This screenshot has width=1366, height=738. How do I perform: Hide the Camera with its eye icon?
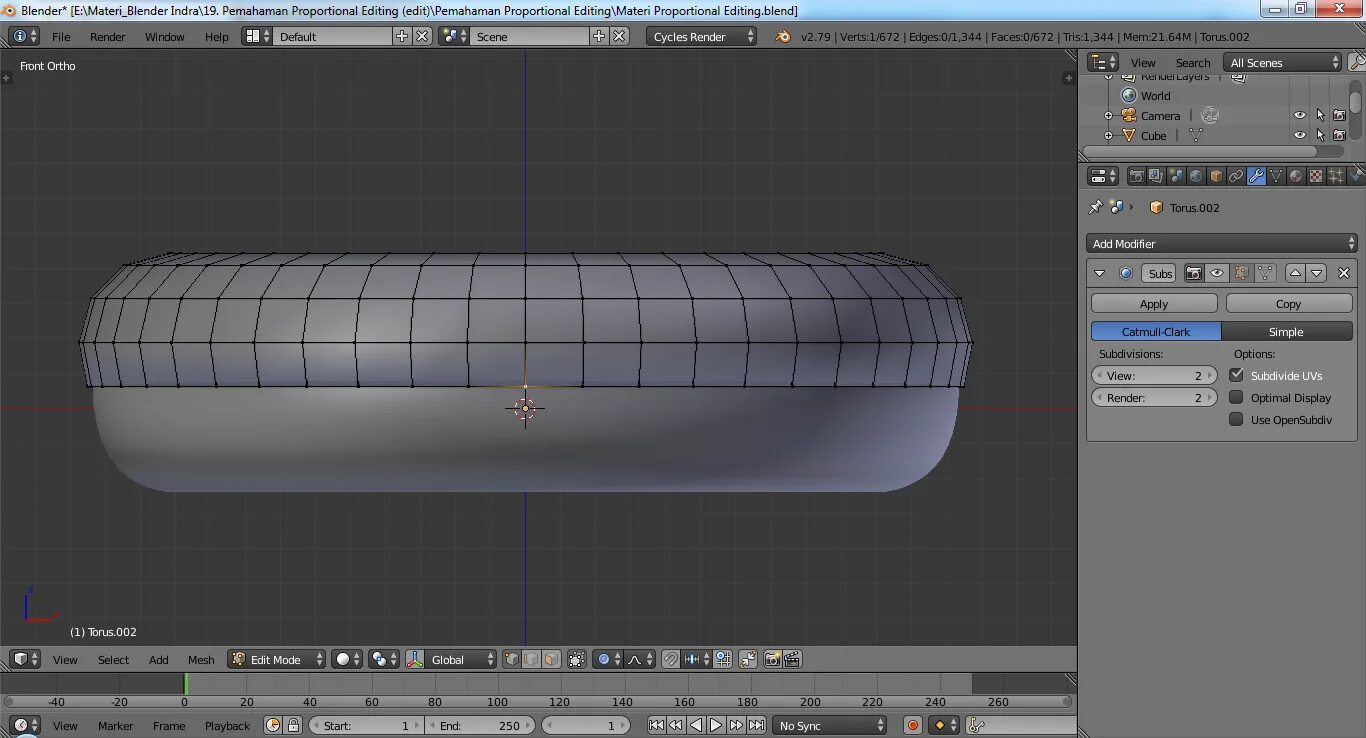coord(1299,116)
